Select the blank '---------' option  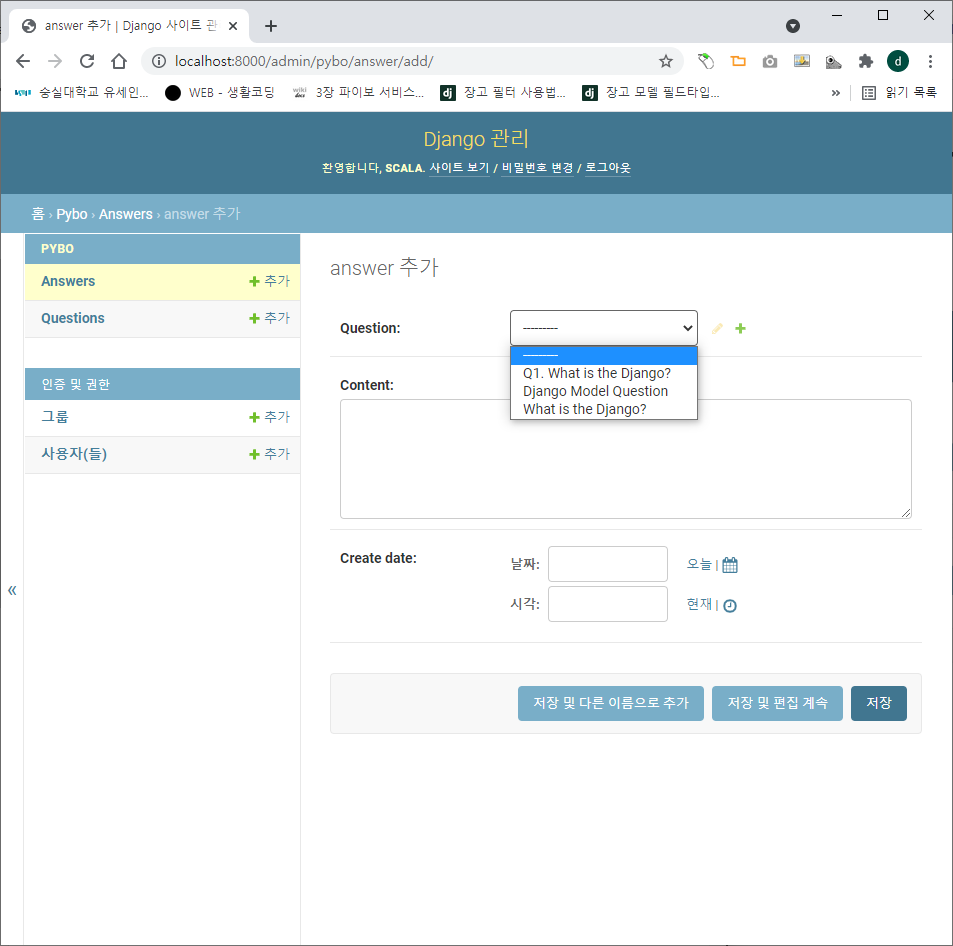click(604, 356)
